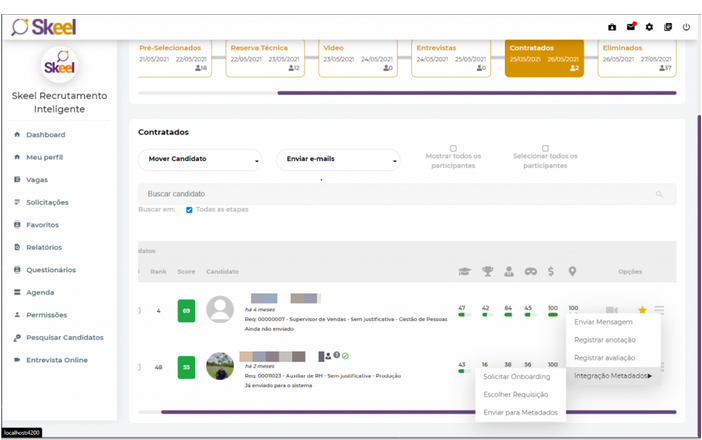Select Solicitar Onboarding from submenu
Image resolution: width=702 pixels, height=440 pixels.
[x=516, y=375]
